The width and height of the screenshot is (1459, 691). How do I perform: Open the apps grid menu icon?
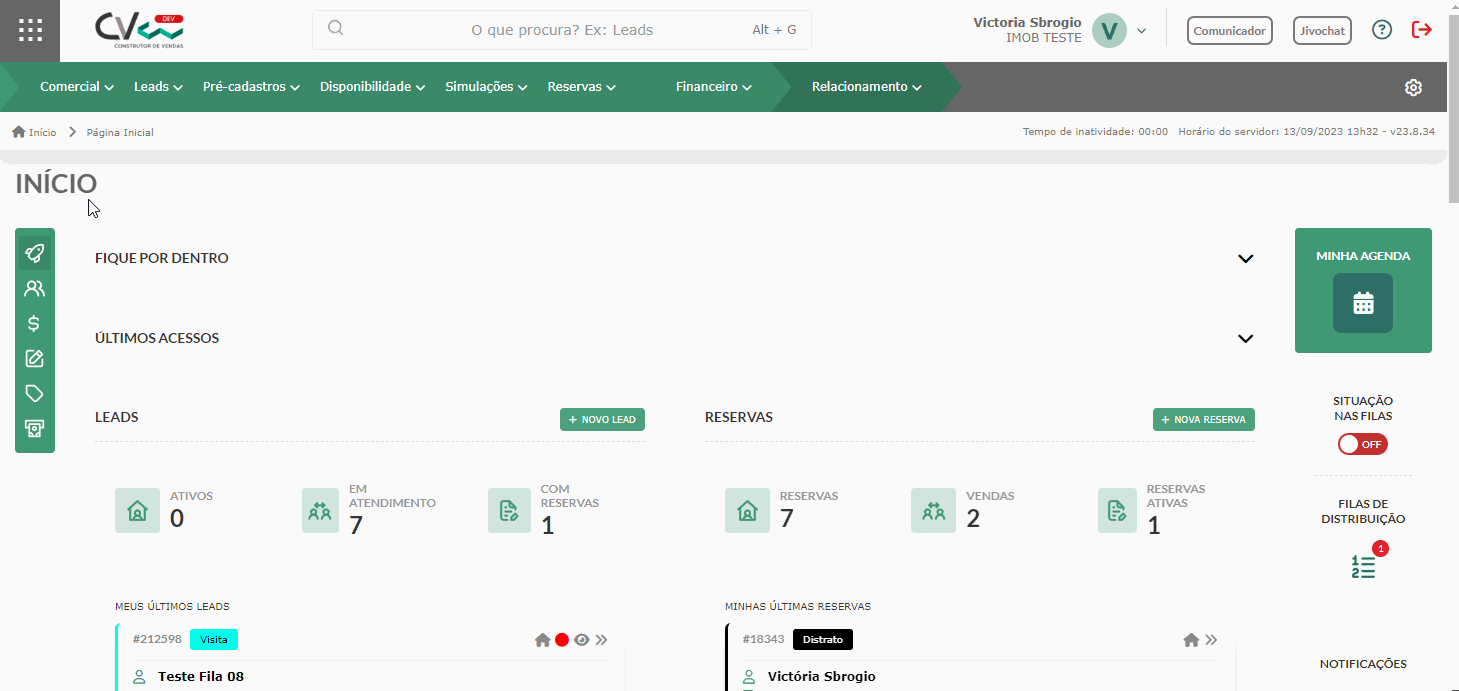point(30,30)
